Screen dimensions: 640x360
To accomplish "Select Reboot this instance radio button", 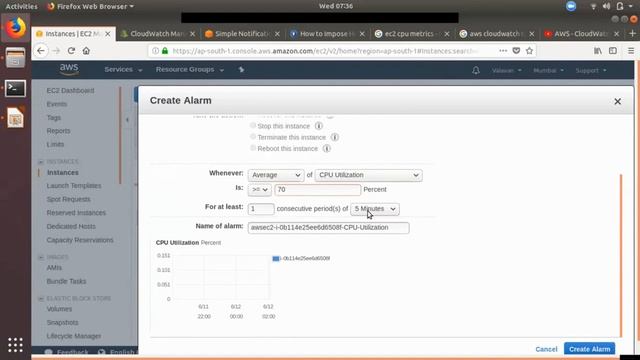I will coord(253,148).
